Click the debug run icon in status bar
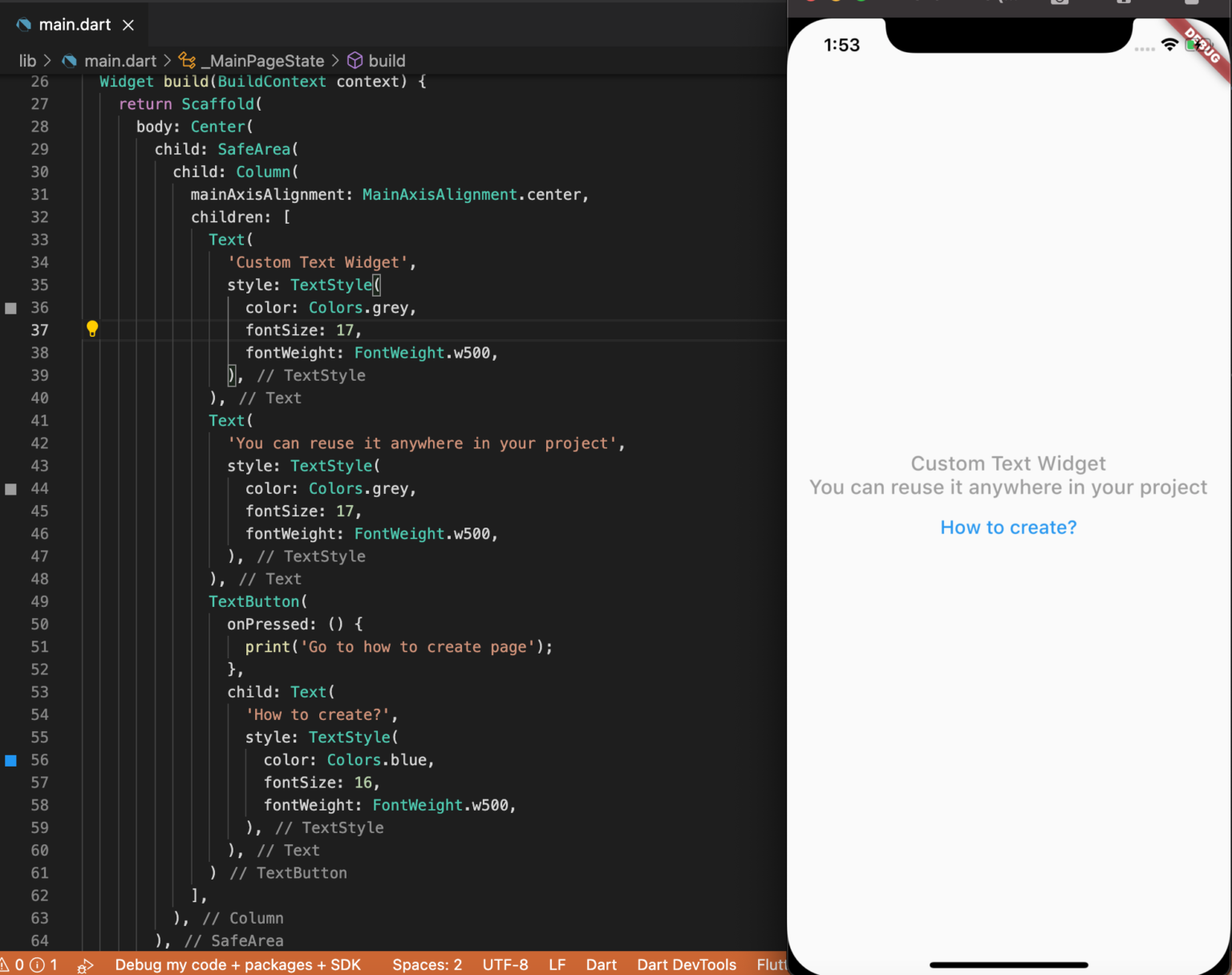Screen dimensions: 1232x975 tap(85, 965)
